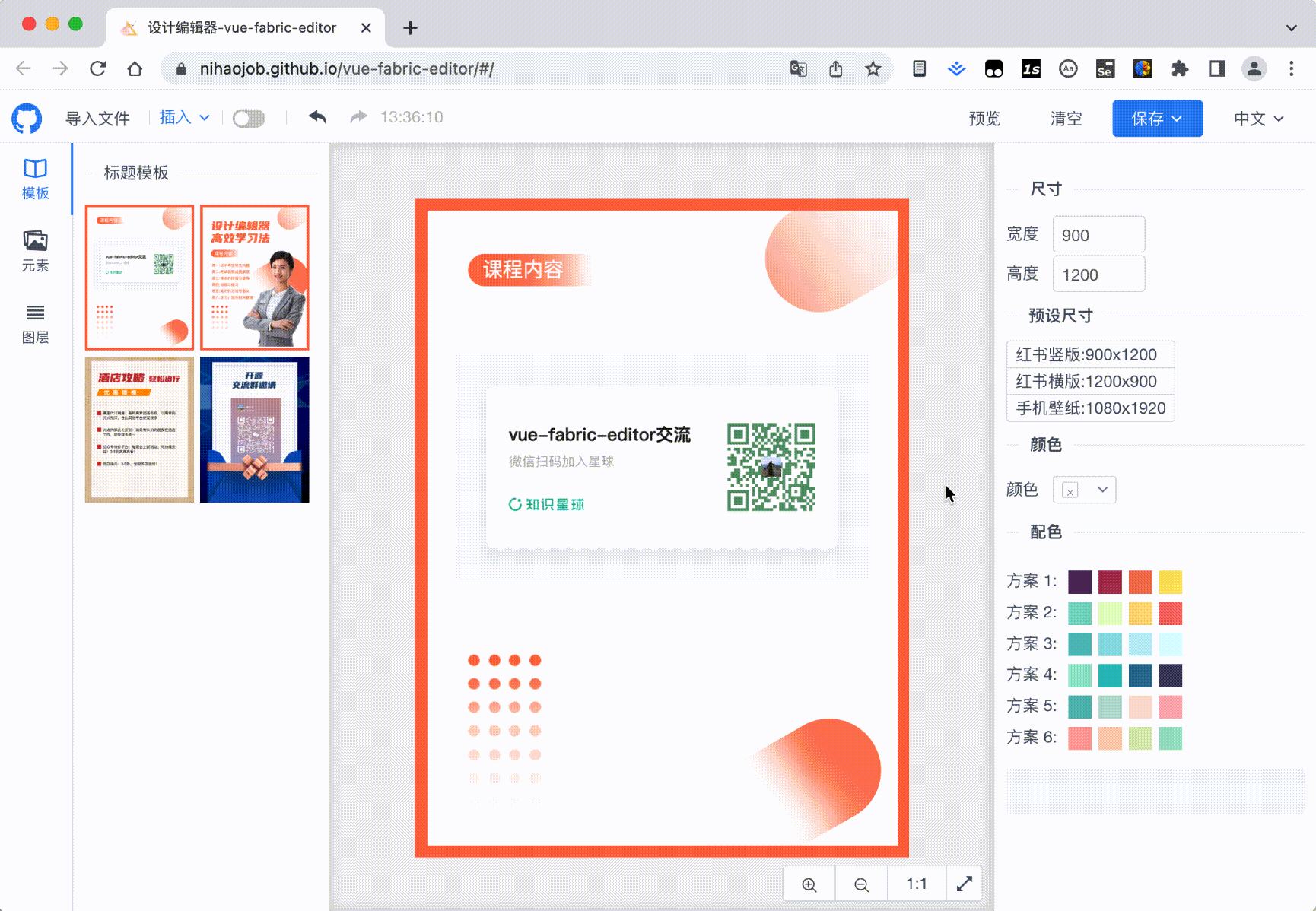
Task: Click the 清空 clear button
Action: (1066, 119)
